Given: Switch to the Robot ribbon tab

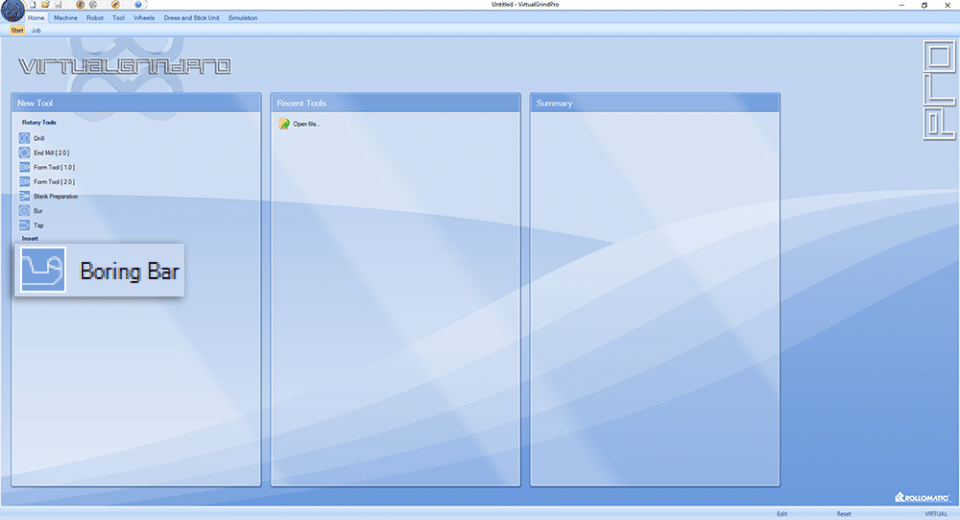Looking at the screenshot, I should pos(95,18).
